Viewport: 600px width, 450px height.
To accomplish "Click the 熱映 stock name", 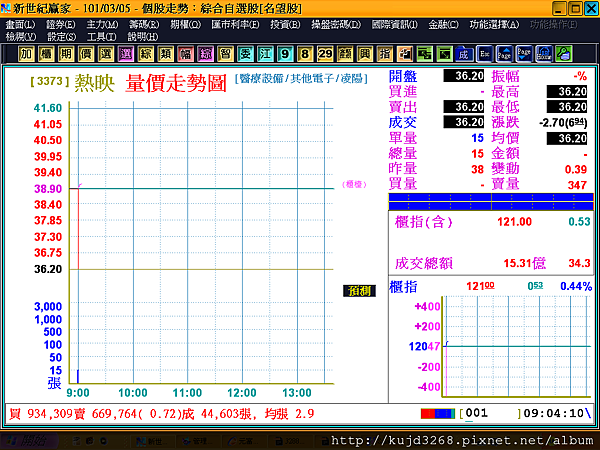I will click(x=95, y=83).
